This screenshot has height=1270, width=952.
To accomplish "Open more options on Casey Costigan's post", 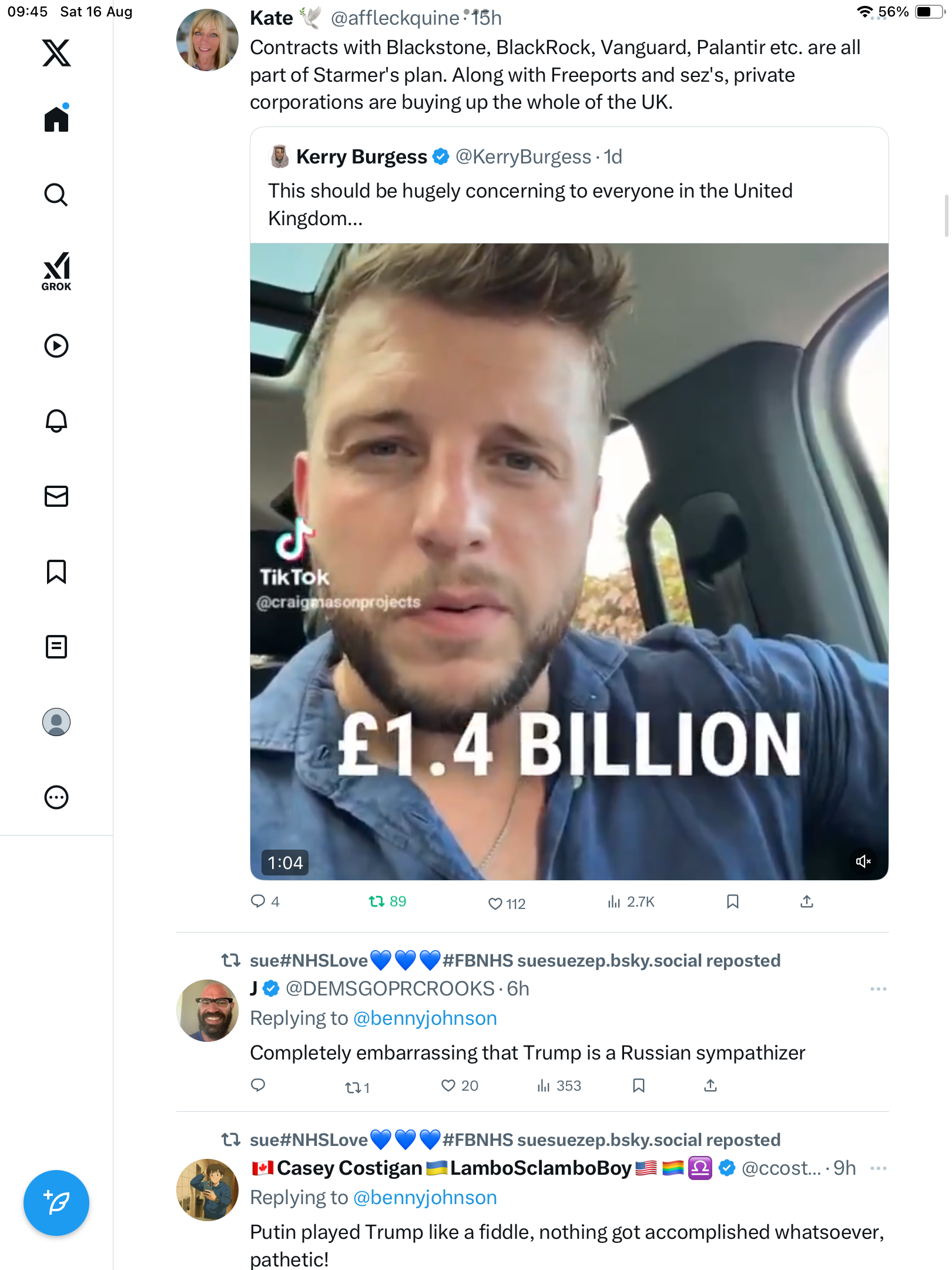I will [x=878, y=1168].
